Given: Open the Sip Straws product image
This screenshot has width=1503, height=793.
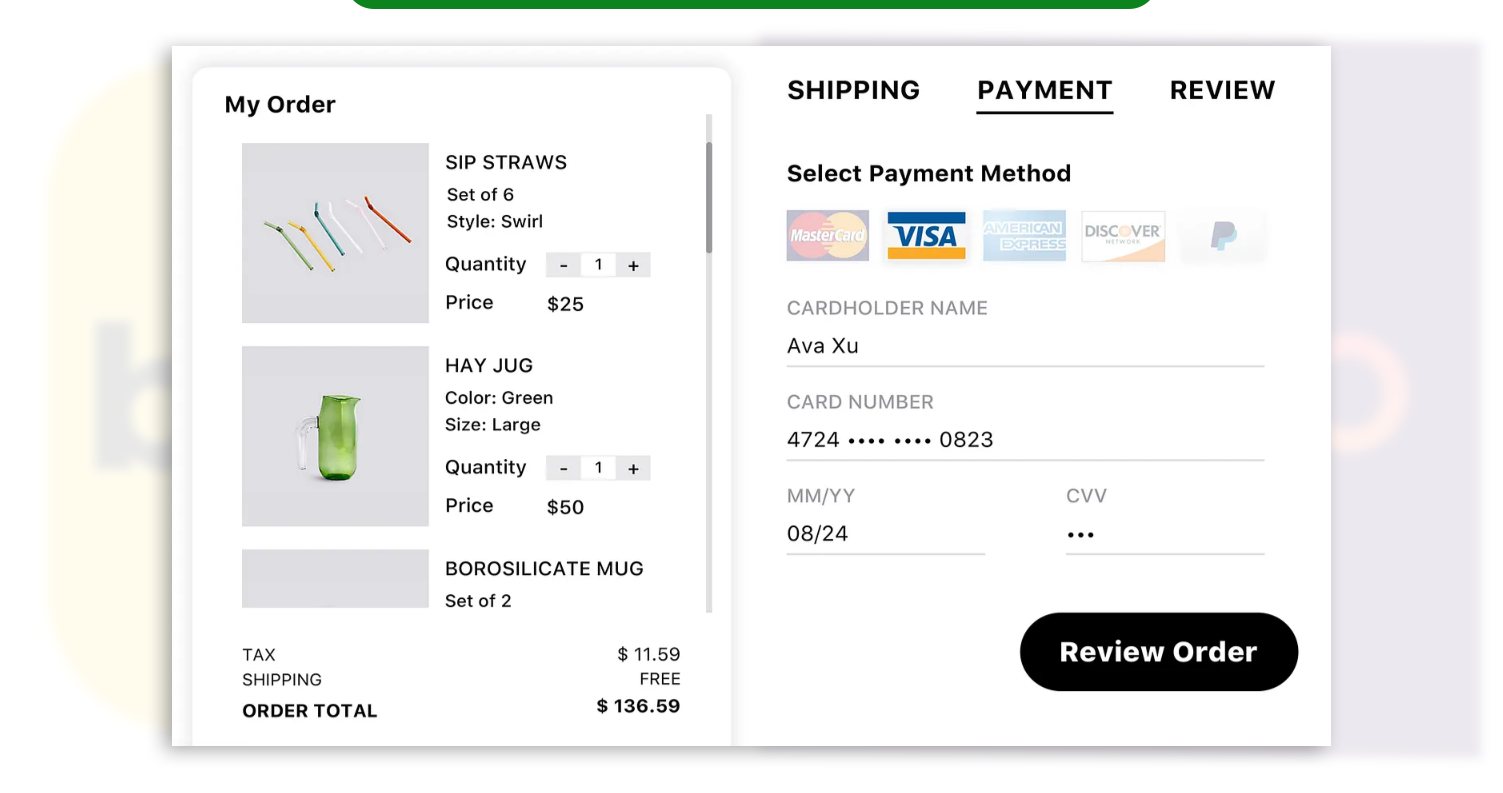Looking at the screenshot, I should point(335,233).
